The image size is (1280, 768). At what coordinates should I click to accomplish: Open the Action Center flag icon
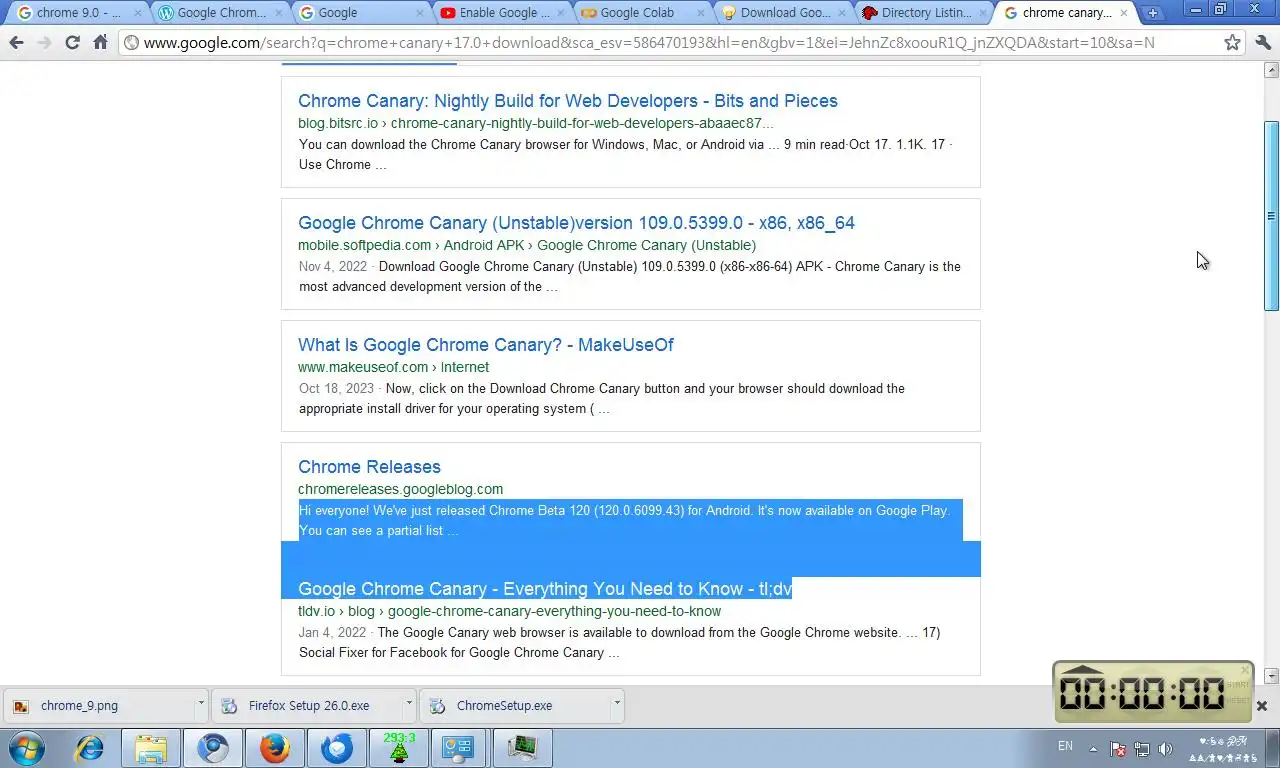pos(1119,748)
